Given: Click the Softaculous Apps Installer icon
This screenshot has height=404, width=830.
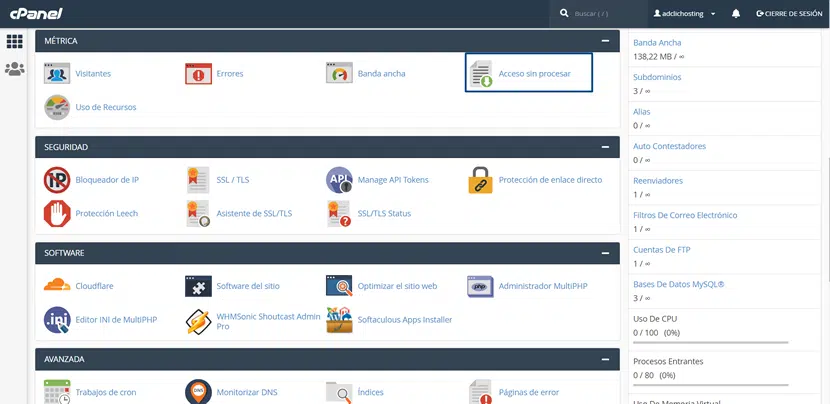Looking at the screenshot, I should 339,320.
